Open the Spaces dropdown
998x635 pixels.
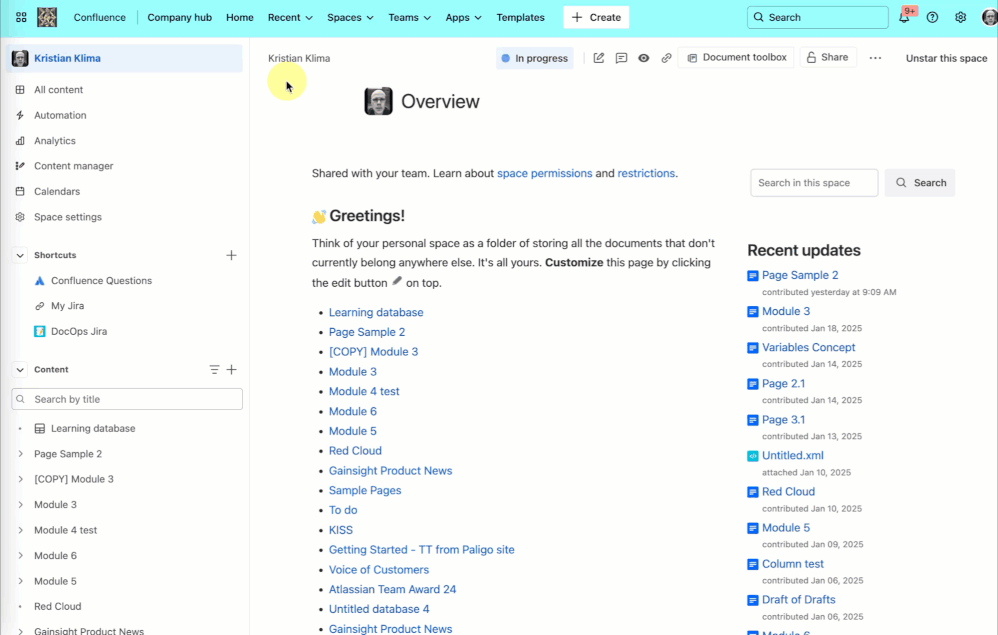350,17
